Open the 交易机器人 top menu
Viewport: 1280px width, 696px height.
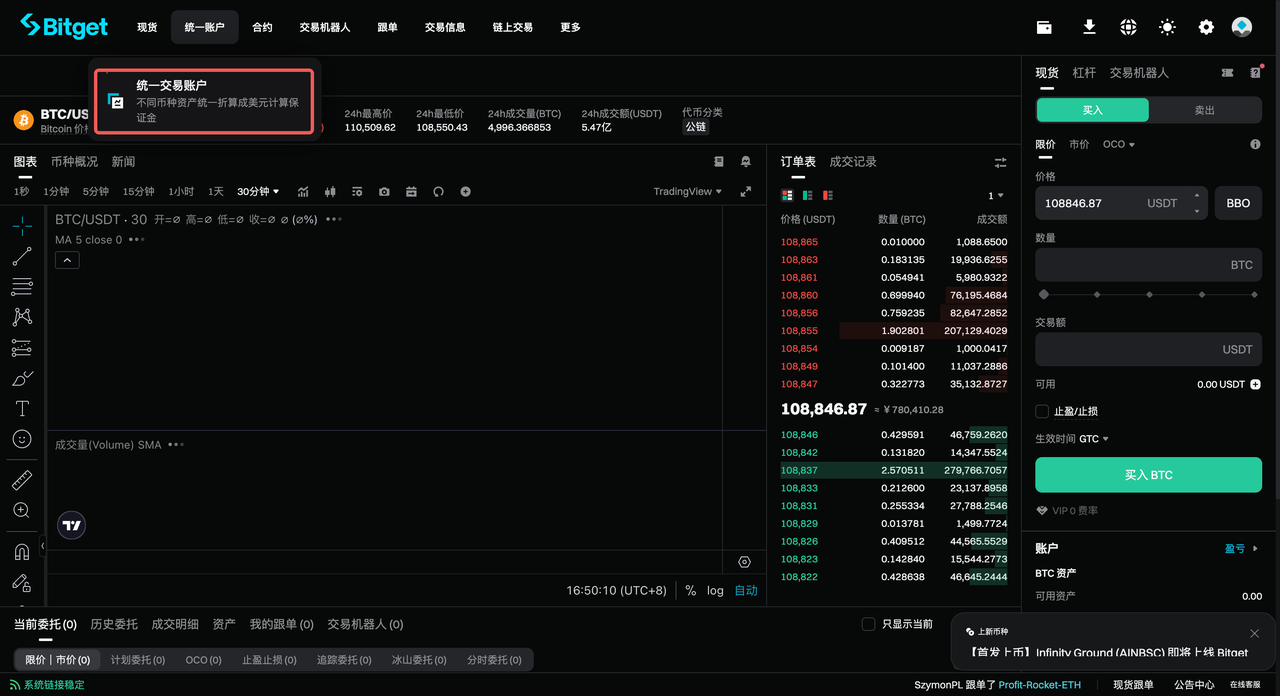click(325, 27)
